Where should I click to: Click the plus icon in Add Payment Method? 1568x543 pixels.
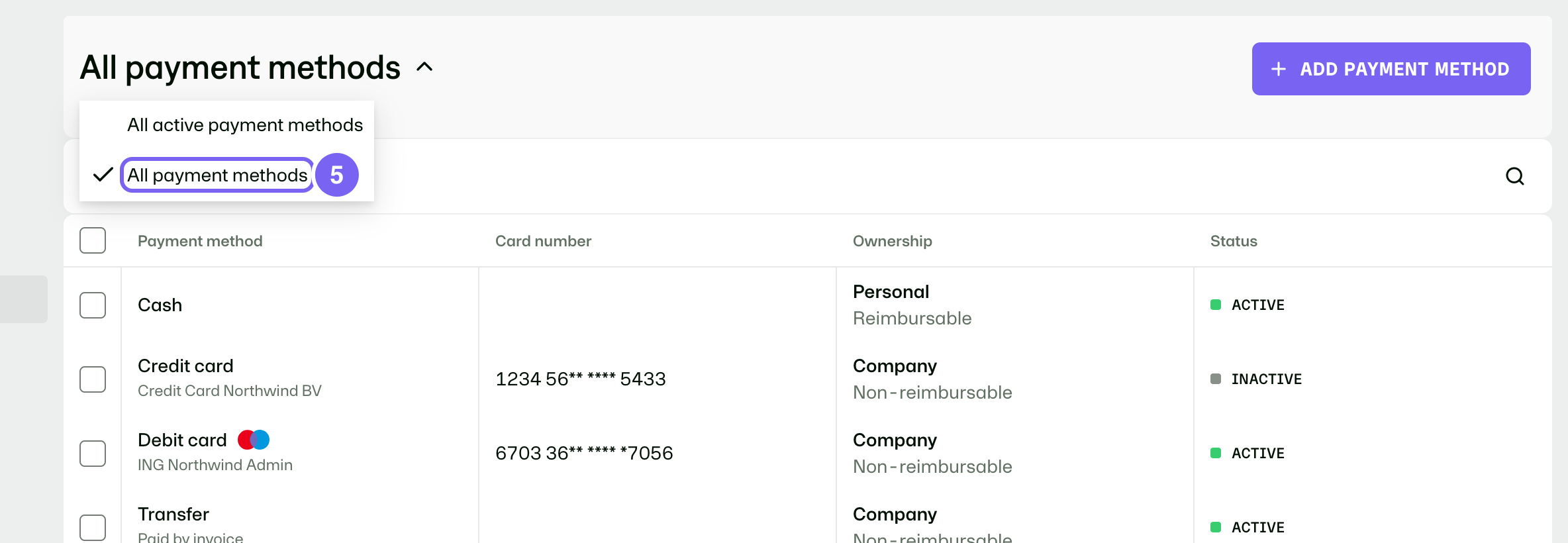click(x=1279, y=69)
